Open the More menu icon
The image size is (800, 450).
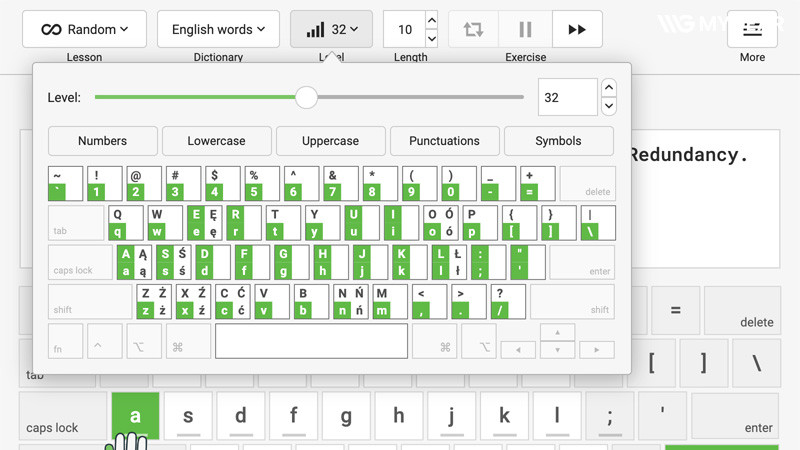point(752,30)
